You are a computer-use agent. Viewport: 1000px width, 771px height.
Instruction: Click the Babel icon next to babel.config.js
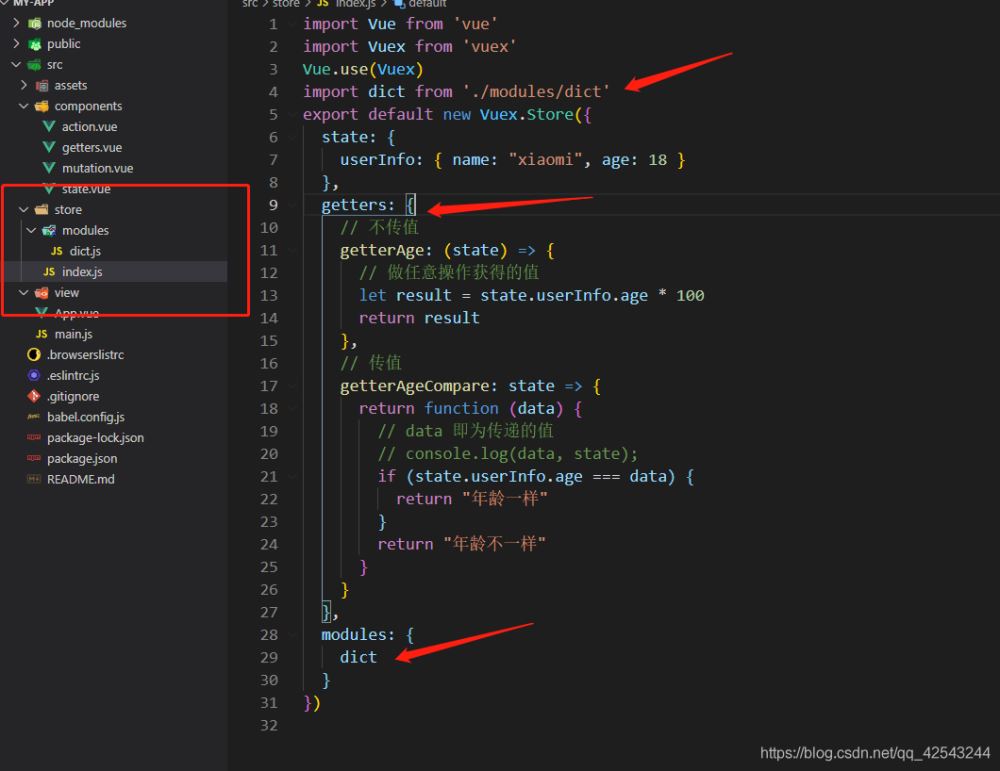35,417
